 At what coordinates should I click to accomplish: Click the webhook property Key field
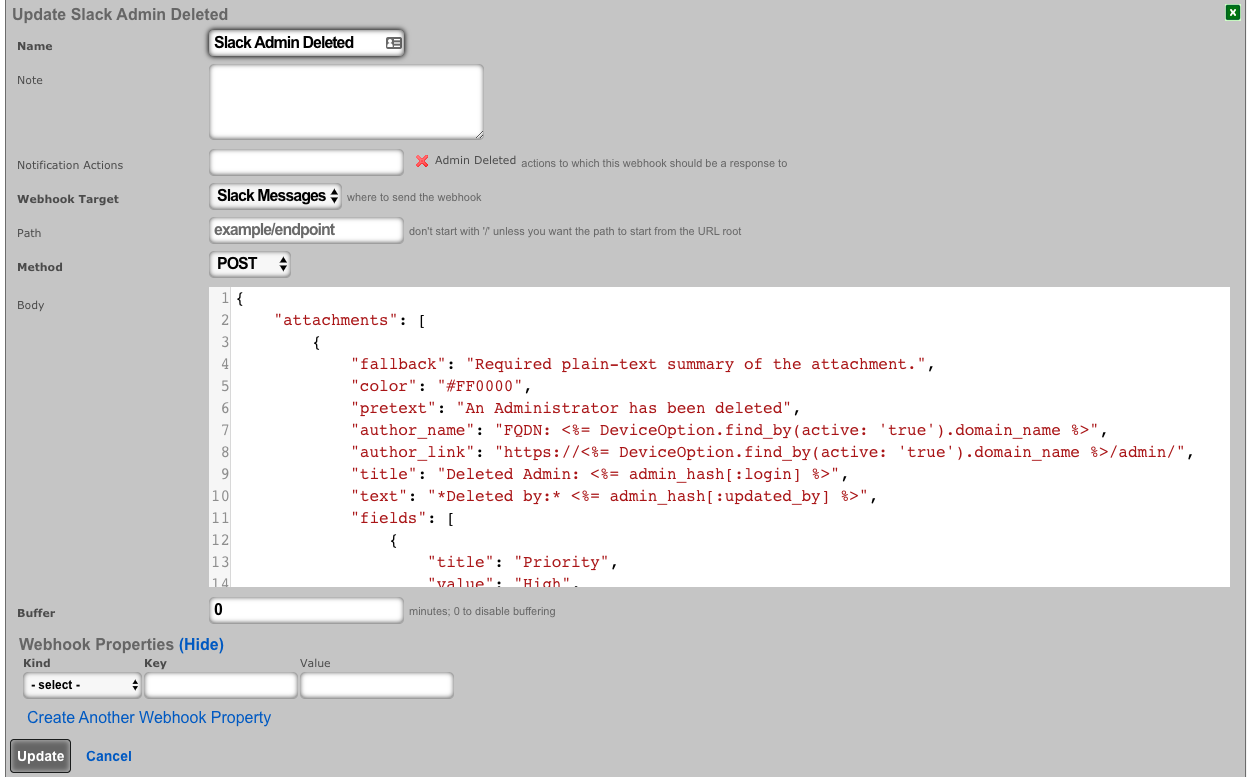[x=221, y=685]
